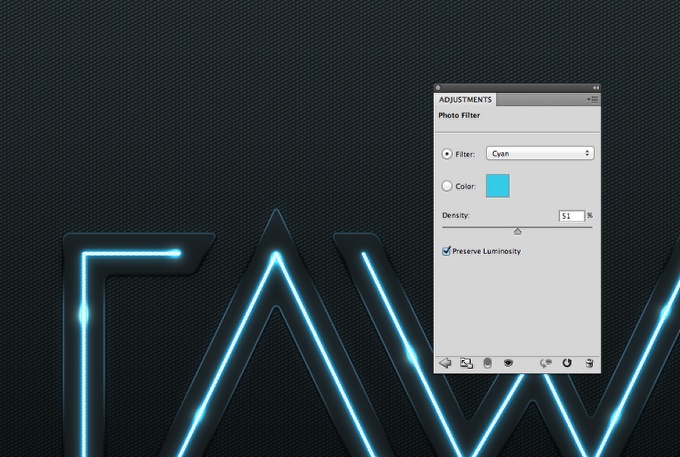
Task: Select the Color radio button
Action: coord(447,186)
